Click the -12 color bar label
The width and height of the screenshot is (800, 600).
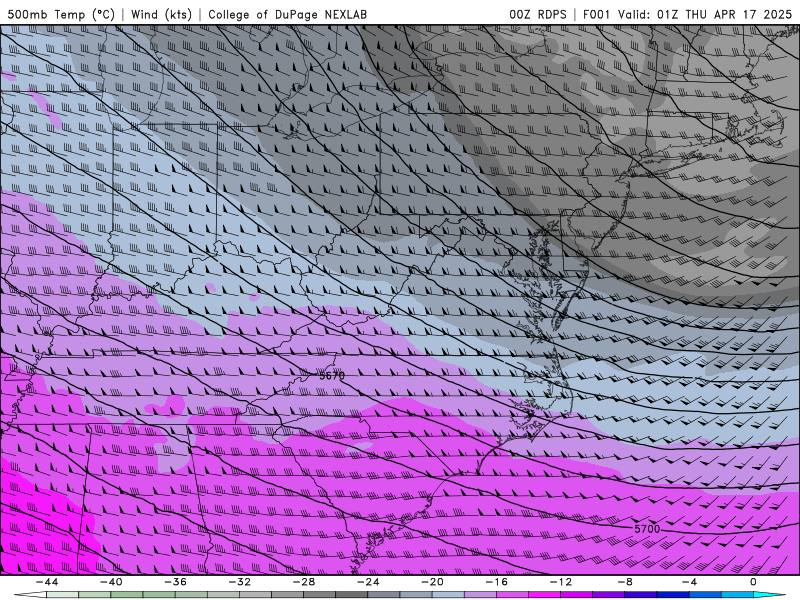(561, 582)
